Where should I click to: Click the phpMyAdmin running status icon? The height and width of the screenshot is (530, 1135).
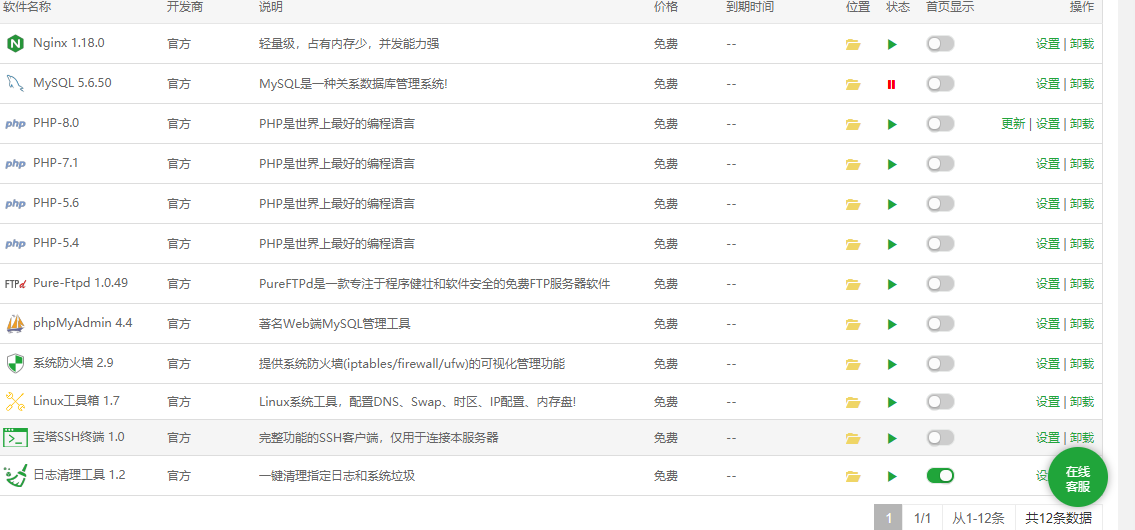(892, 324)
